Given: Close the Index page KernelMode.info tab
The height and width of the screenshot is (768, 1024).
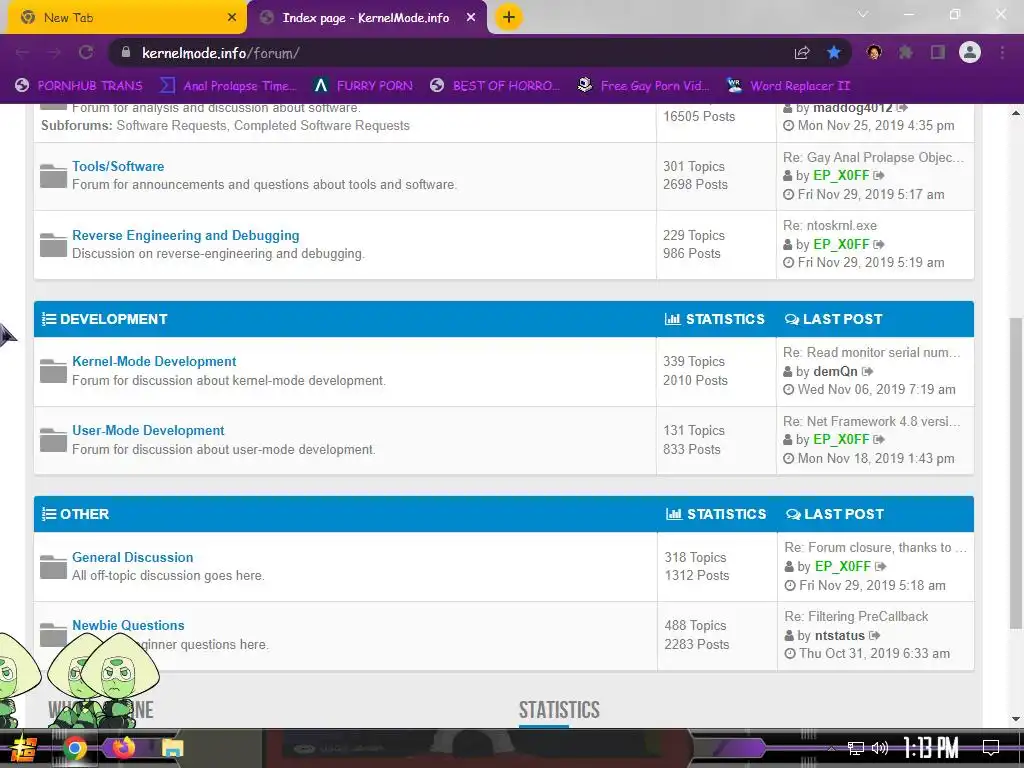Looking at the screenshot, I should (x=471, y=18).
